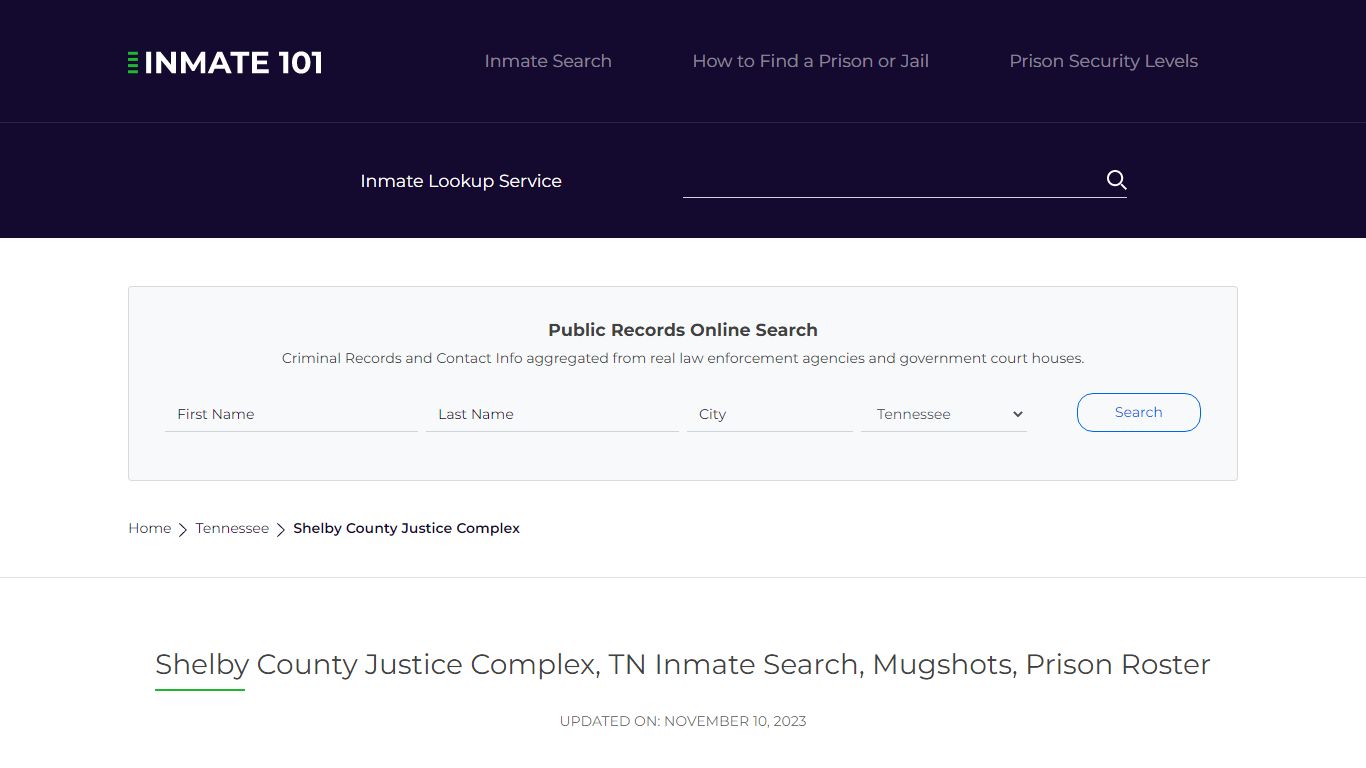Click the First Name input field
Viewport: 1366px width, 768px height.
tap(291, 414)
